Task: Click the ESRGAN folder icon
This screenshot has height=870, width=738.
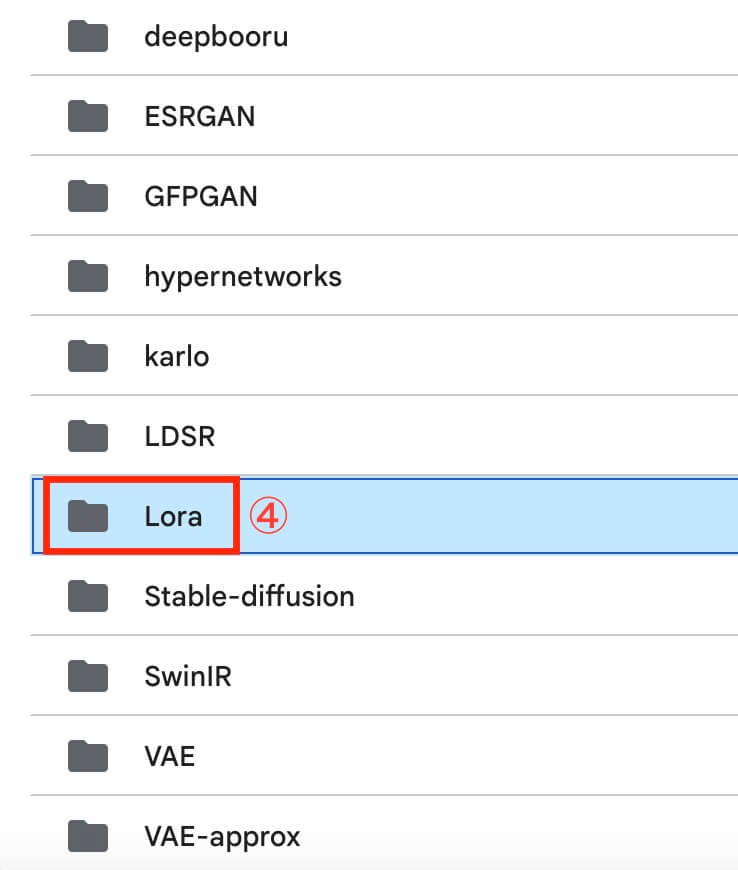Action: point(88,117)
